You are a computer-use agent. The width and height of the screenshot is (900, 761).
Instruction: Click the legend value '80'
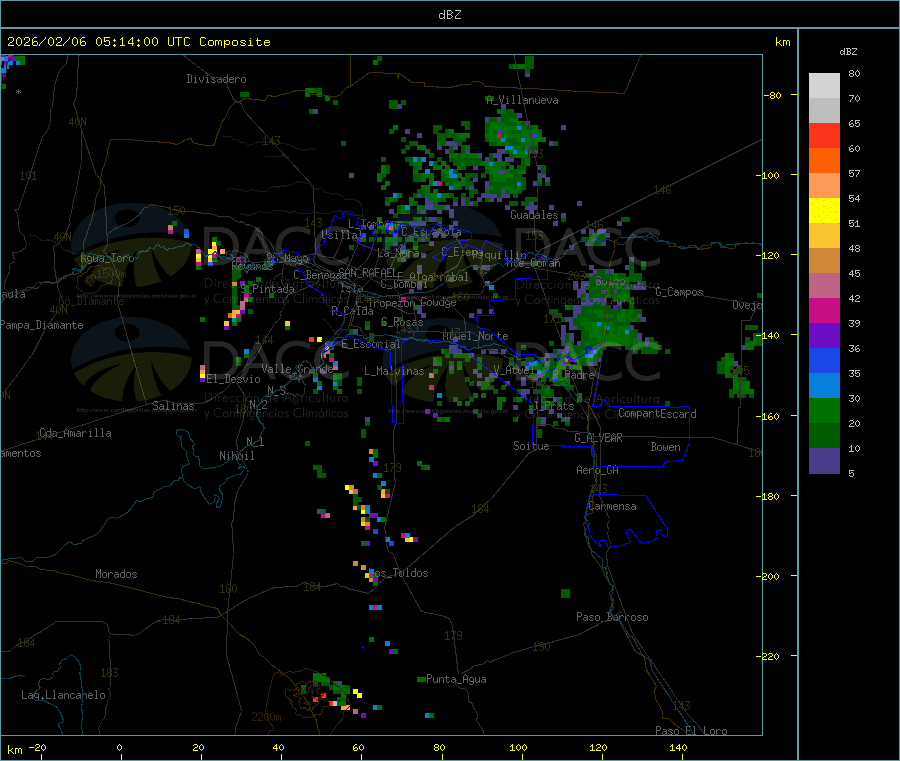coord(854,73)
